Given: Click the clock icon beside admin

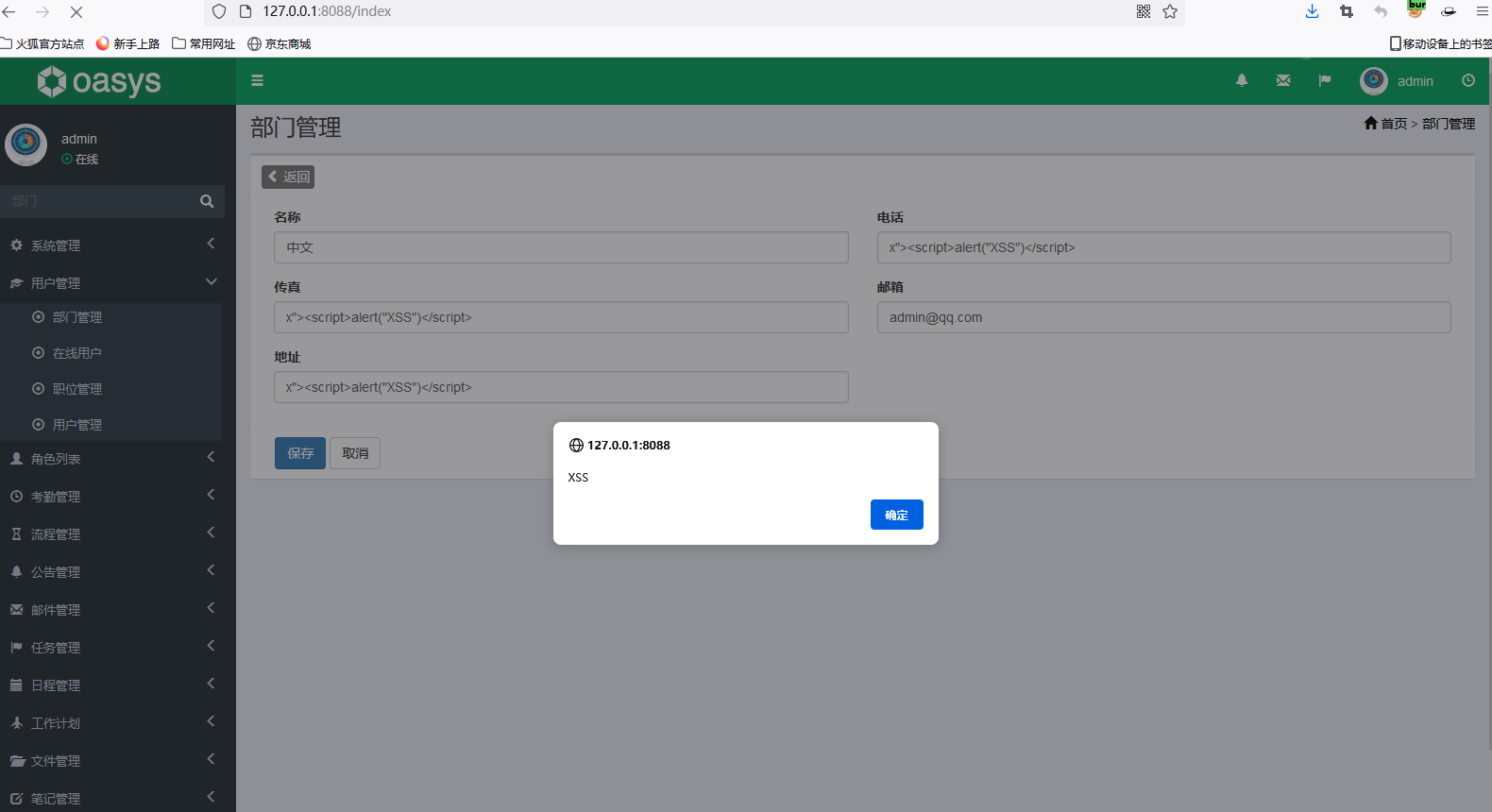Looking at the screenshot, I should (1468, 81).
